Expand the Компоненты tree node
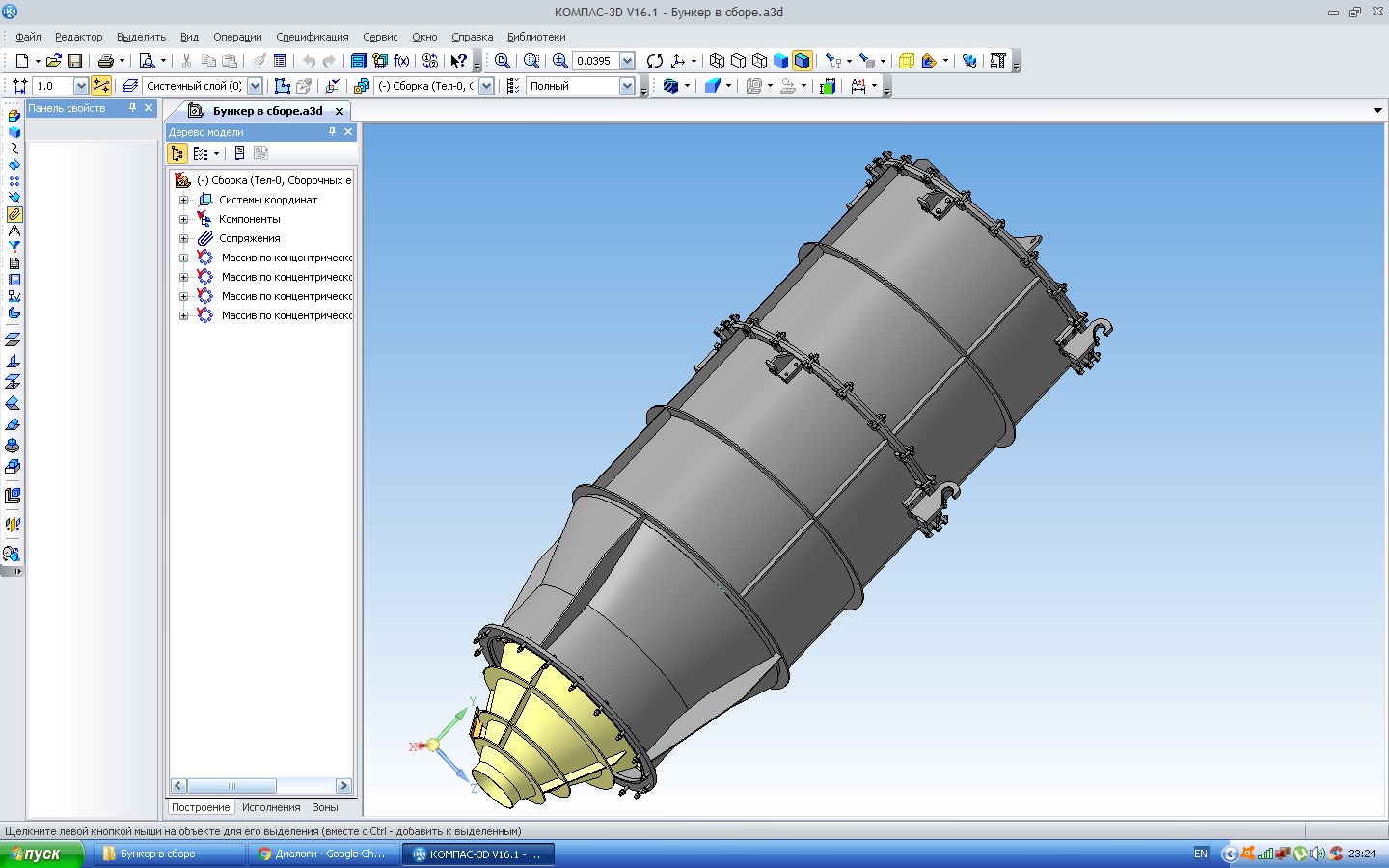Viewport: 1389px width, 868px height. pos(183,219)
